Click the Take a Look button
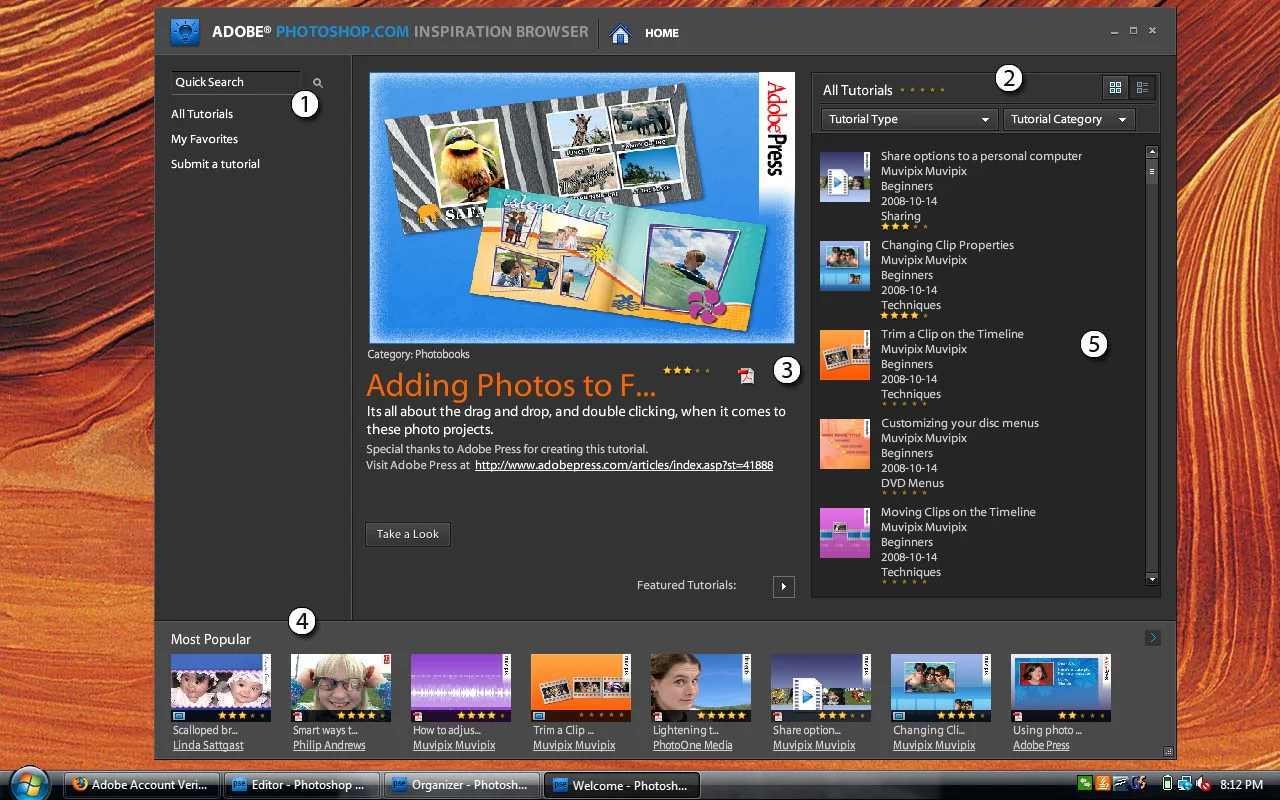The height and width of the screenshot is (800, 1280). [408, 534]
